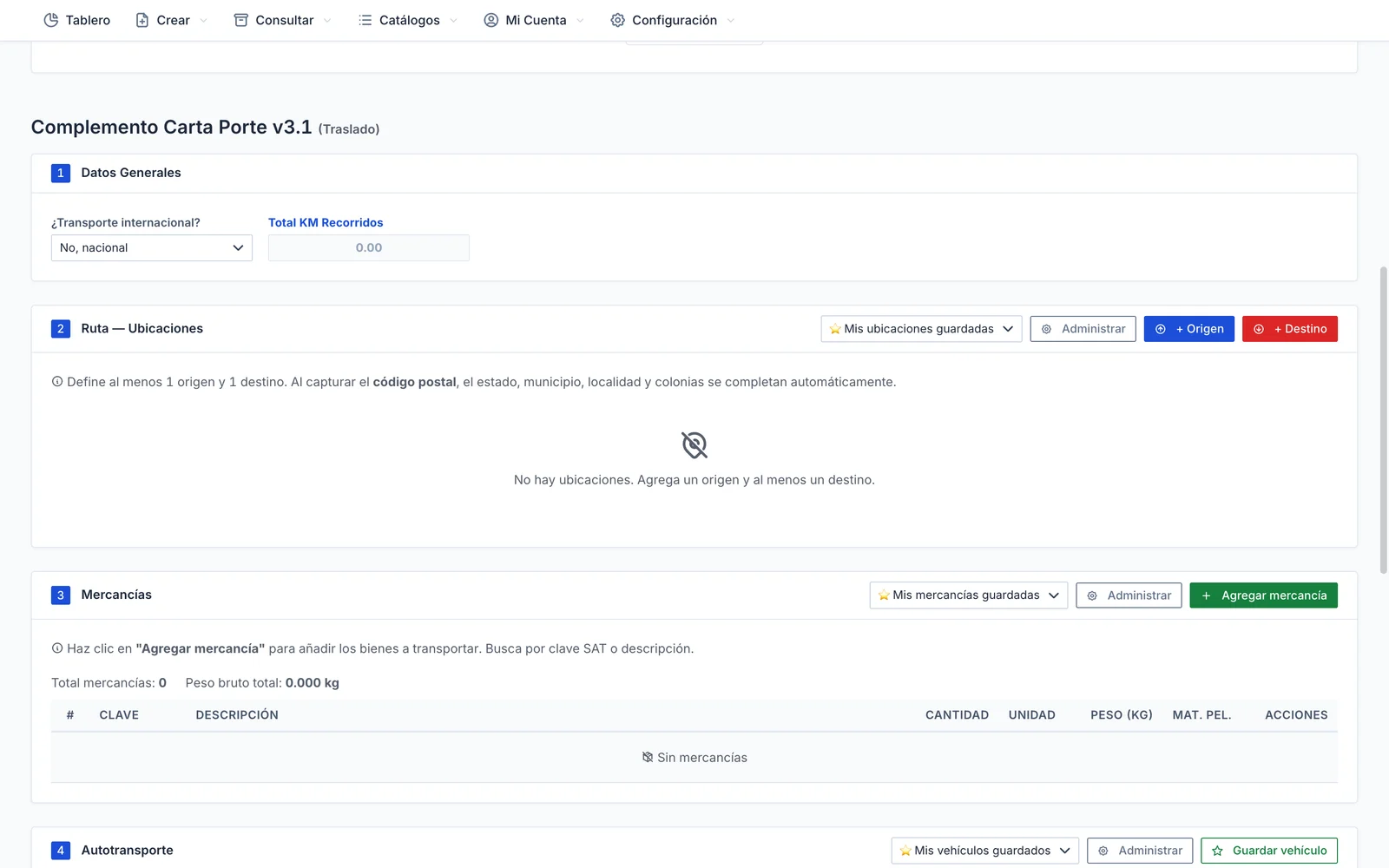Expand Mis ubicaciones guardadas dropdown
This screenshot has height=868, width=1389.
tap(921, 329)
